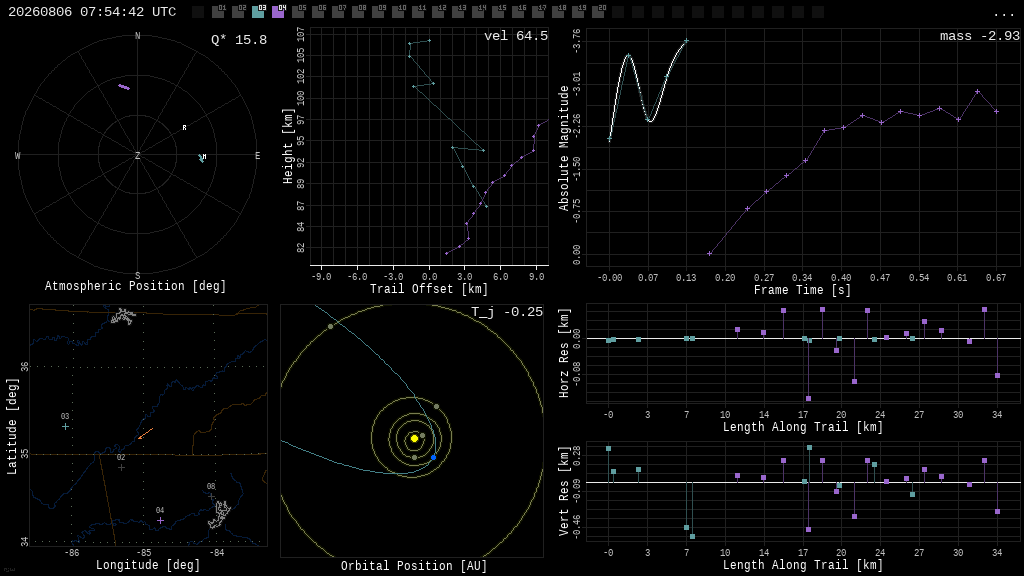Toggle station 12 square in top bar

click(x=438, y=12)
